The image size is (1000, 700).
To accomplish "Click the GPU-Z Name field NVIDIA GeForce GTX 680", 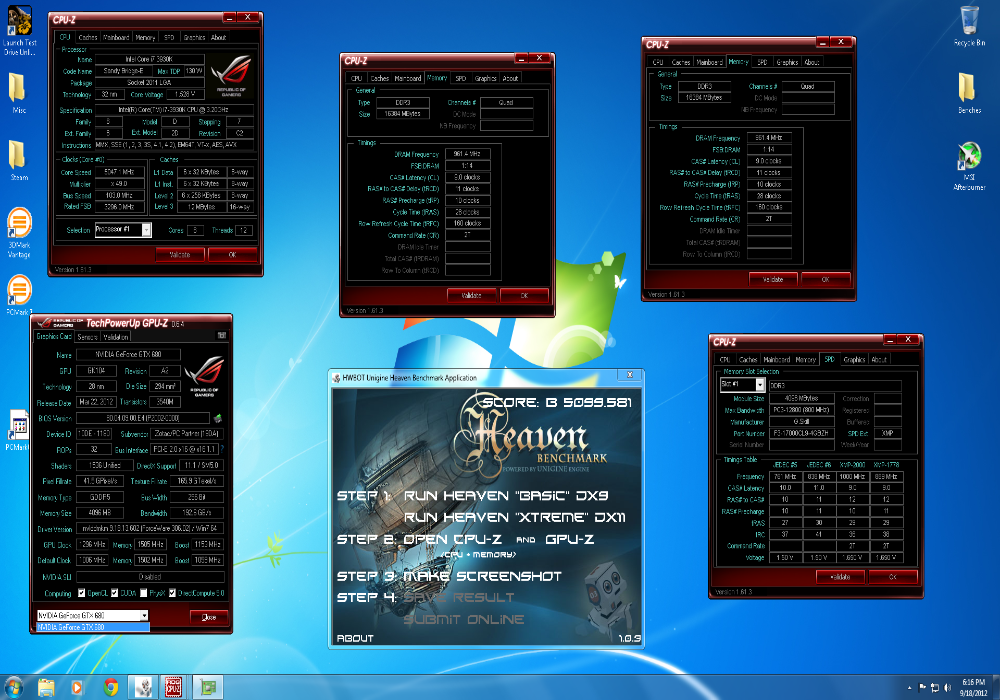I will click(128, 354).
